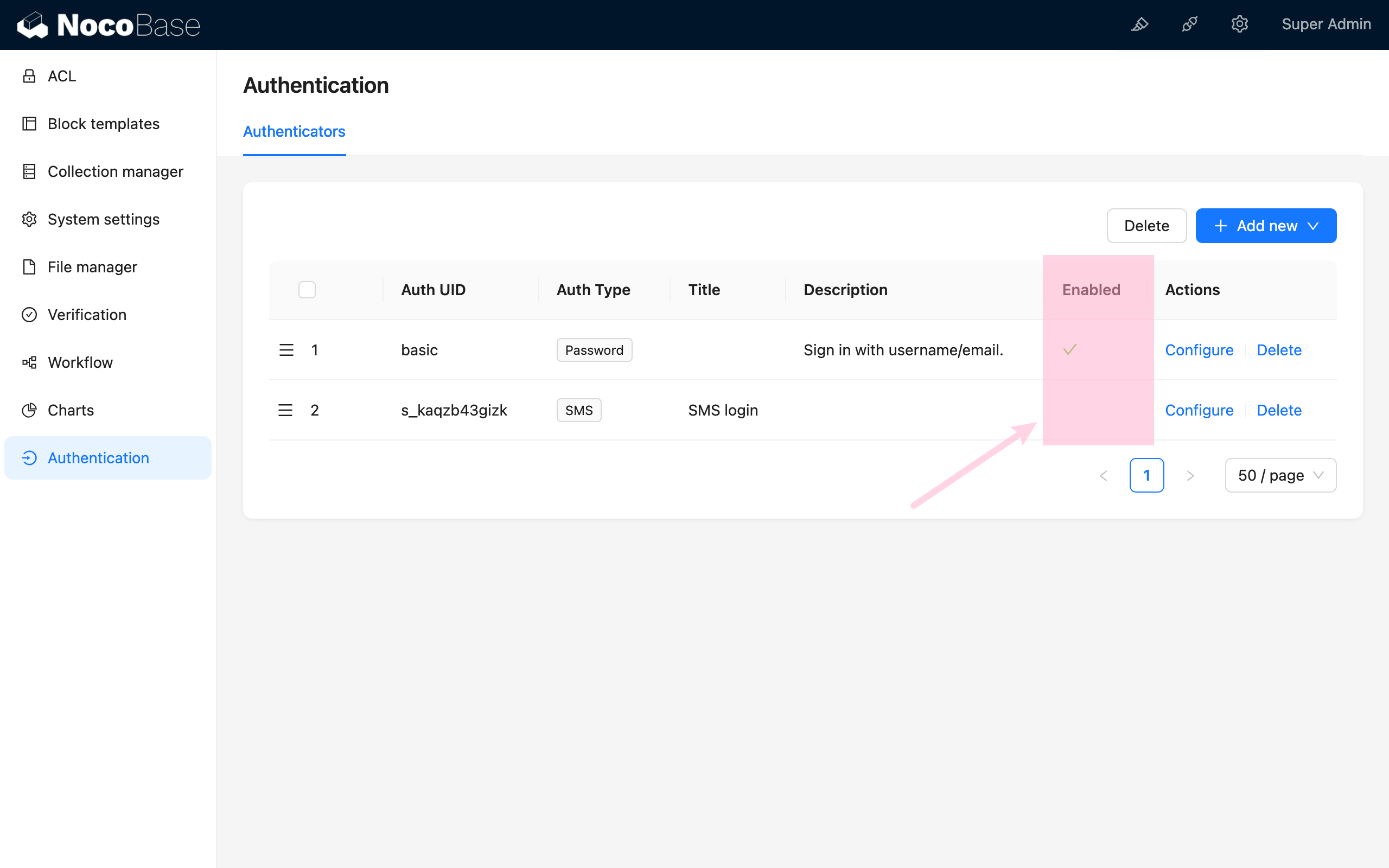Open Collection manager in sidebar

click(115, 171)
